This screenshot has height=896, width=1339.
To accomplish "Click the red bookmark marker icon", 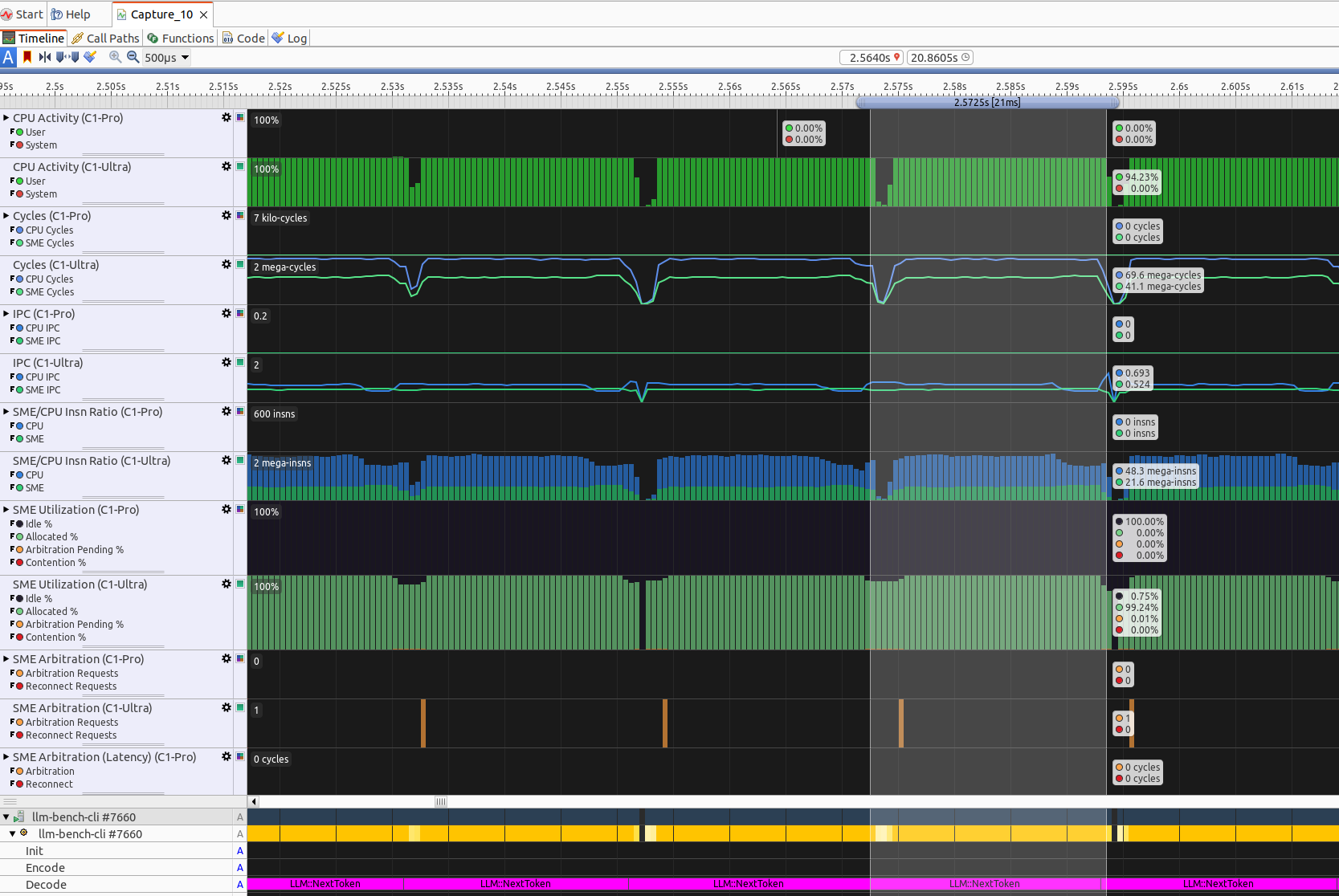I will 27,57.
